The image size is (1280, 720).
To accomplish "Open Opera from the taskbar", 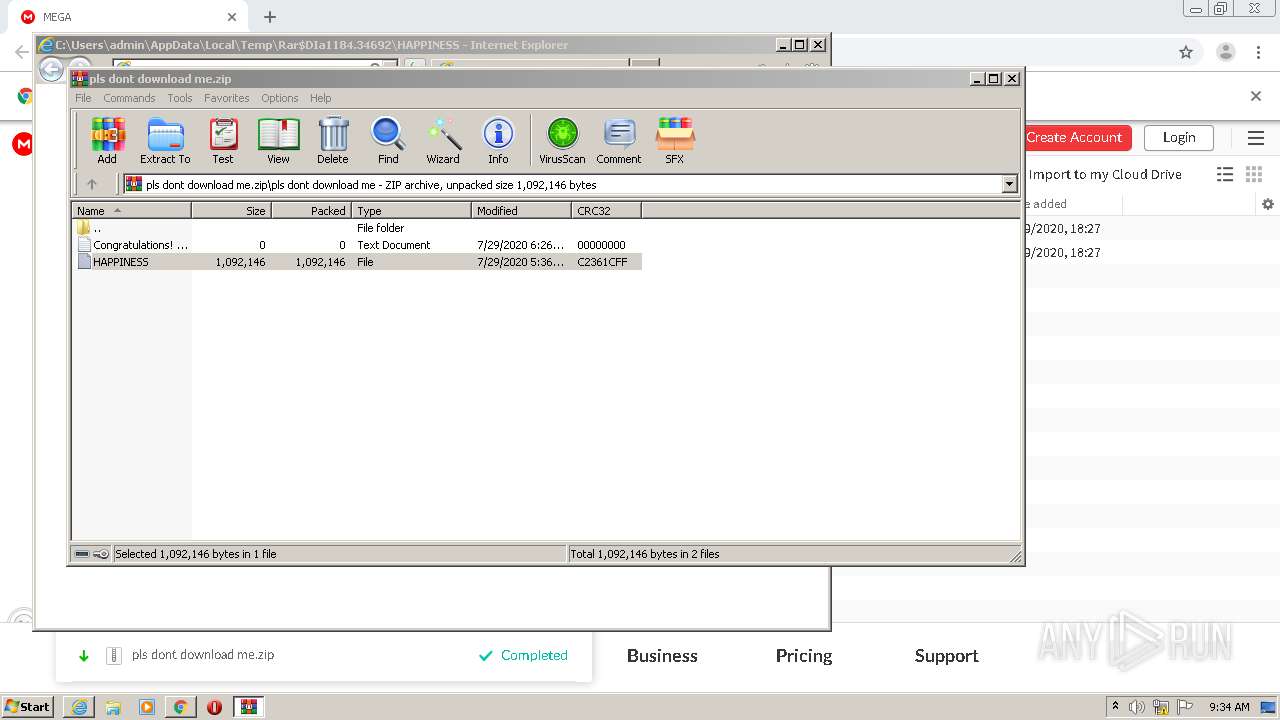I will tap(214, 707).
